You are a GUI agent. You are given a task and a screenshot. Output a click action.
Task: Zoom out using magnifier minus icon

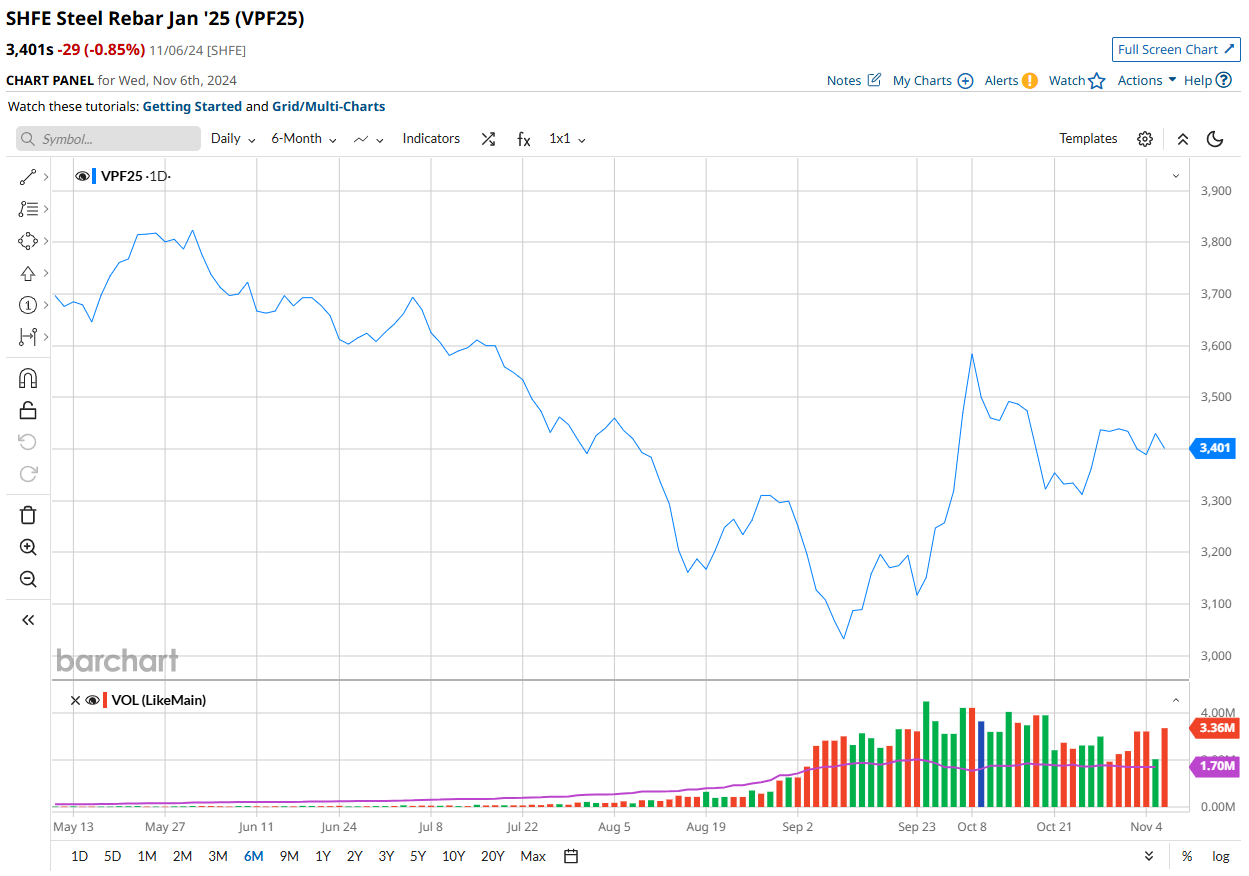[x=28, y=579]
